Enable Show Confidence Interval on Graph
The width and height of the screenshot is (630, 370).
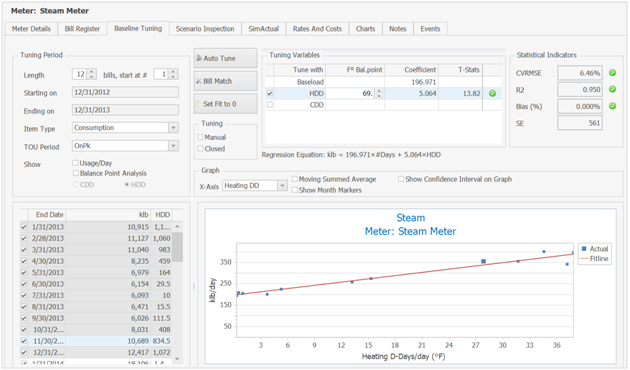pyautogui.click(x=401, y=179)
